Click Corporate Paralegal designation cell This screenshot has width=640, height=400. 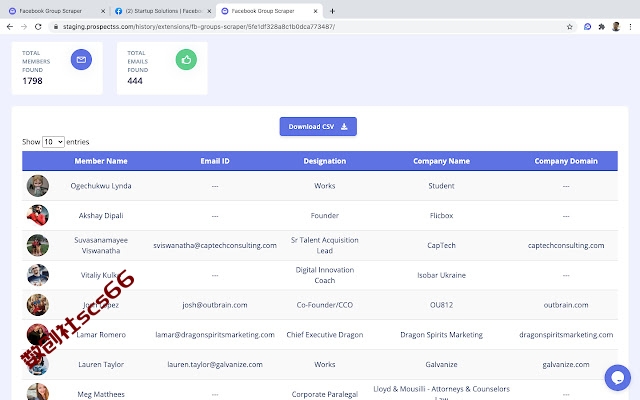(324, 394)
